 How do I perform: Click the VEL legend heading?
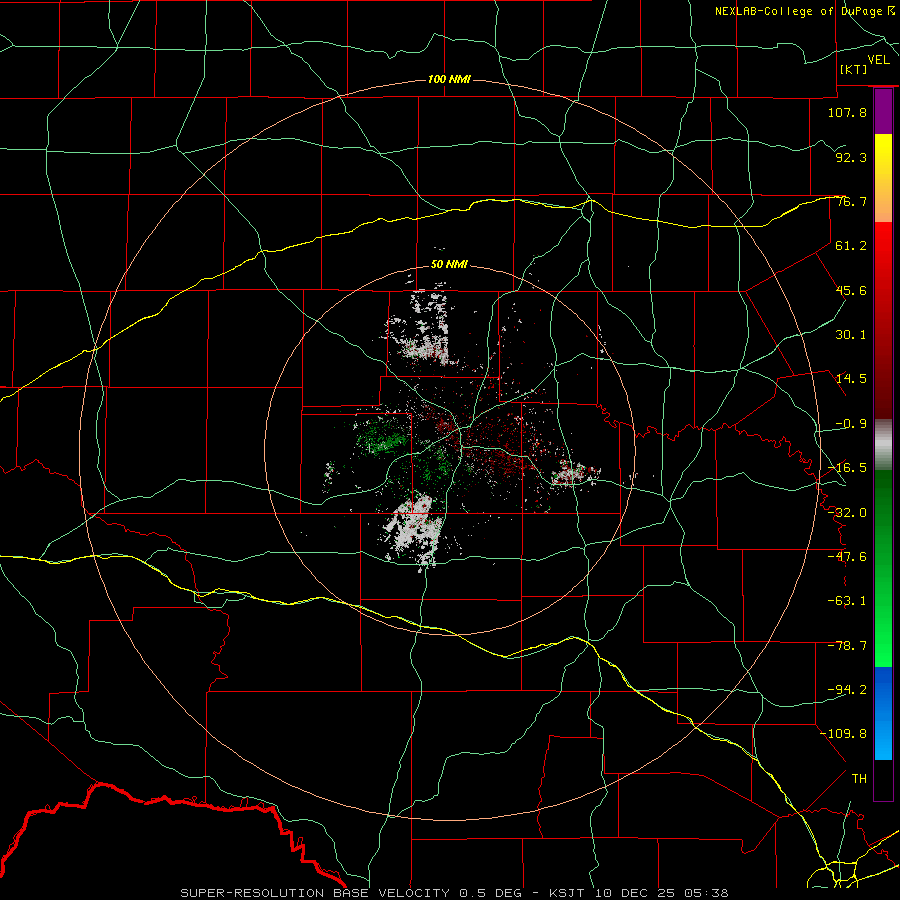878,60
